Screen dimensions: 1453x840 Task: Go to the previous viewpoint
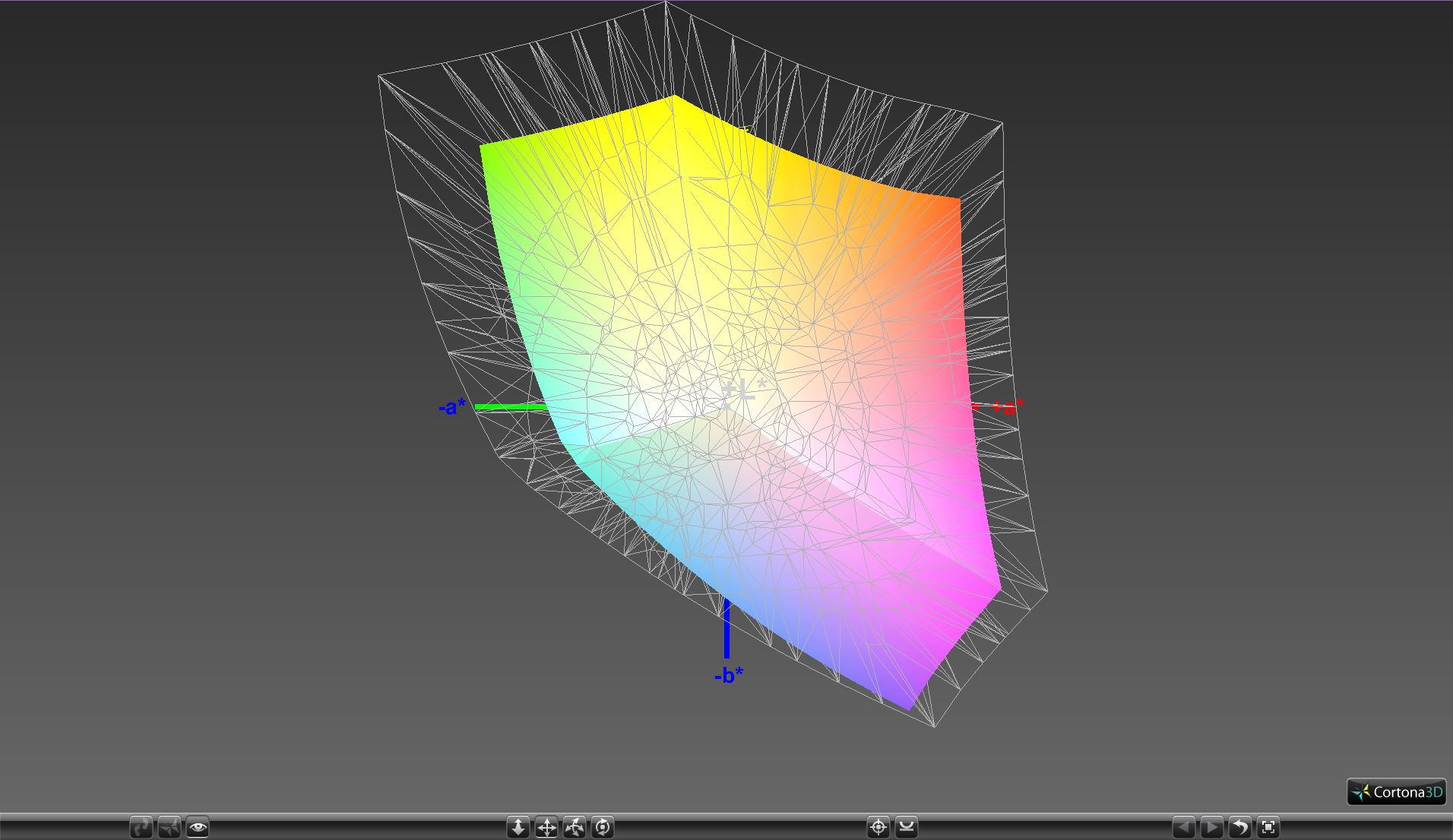(x=1184, y=827)
